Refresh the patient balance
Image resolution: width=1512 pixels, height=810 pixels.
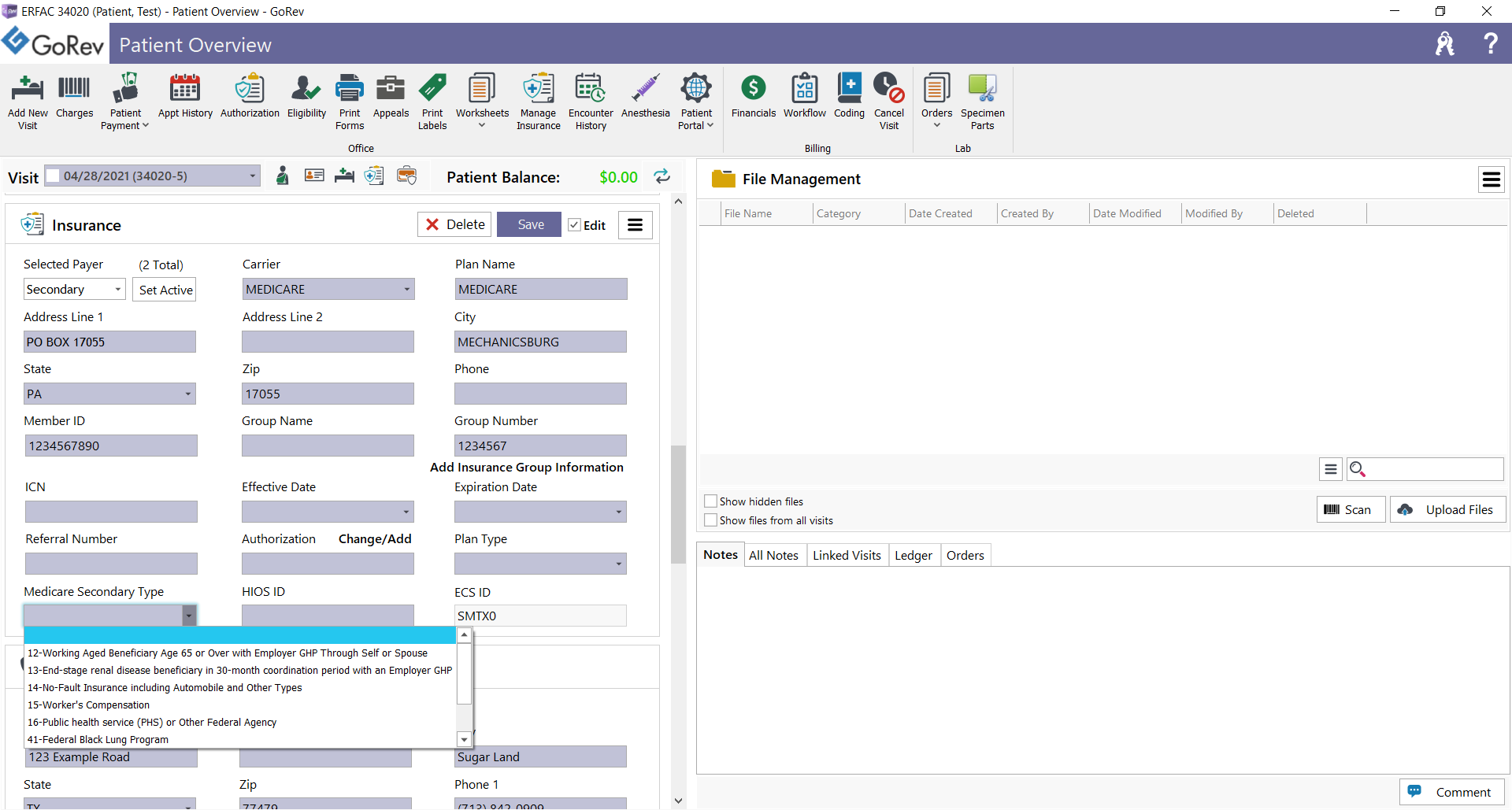662,176
